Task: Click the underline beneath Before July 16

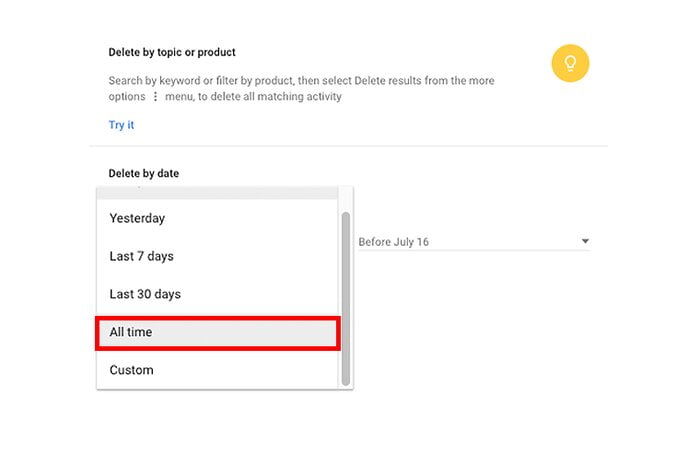Action: tap(472, 251)
